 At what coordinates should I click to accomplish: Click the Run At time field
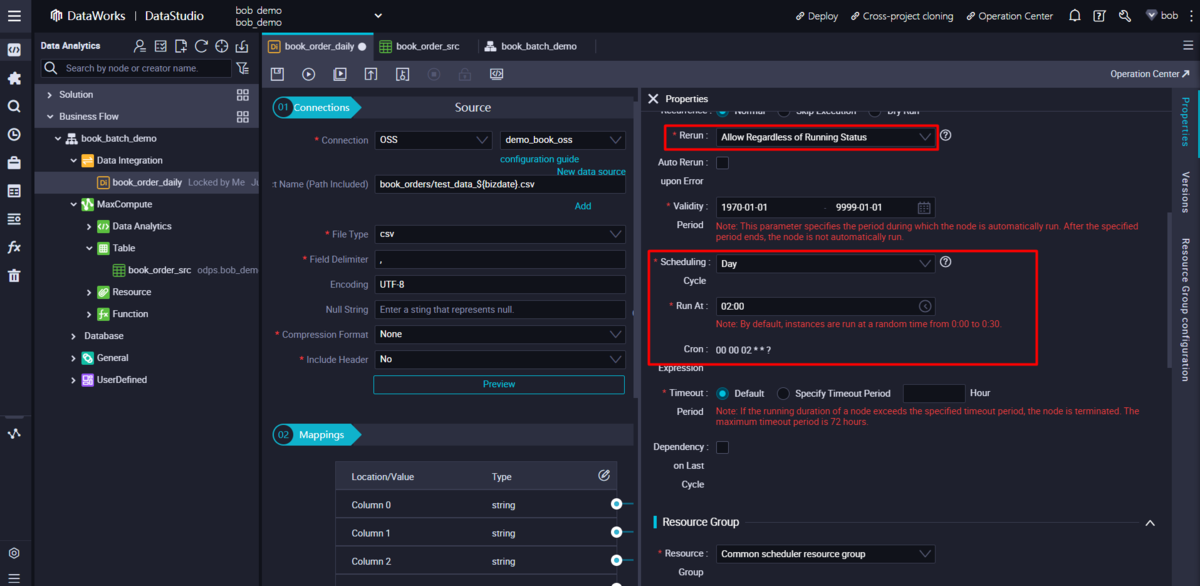pos(825,306)
